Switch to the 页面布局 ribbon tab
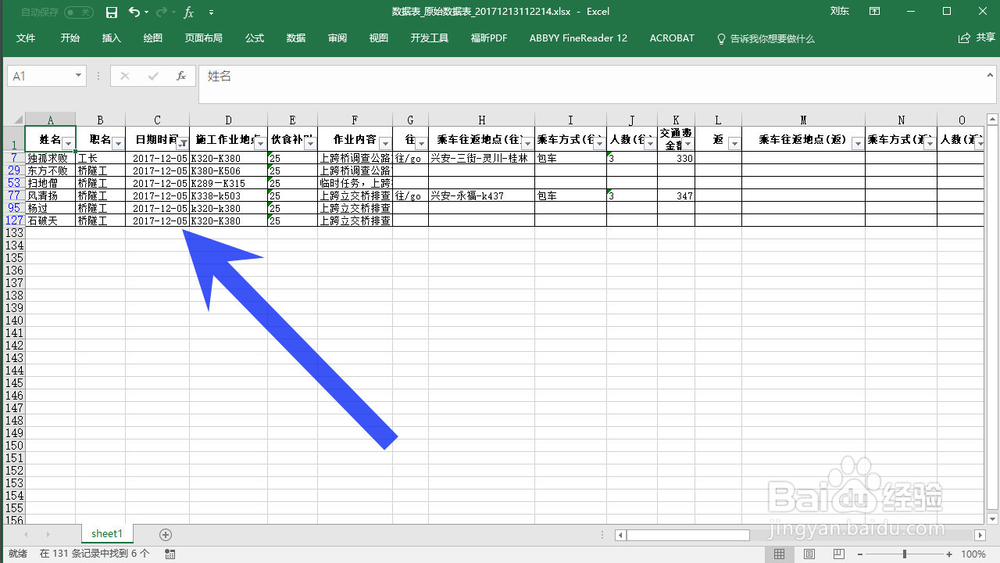This screenshot has height=563, width=1000. pos(204,38)
